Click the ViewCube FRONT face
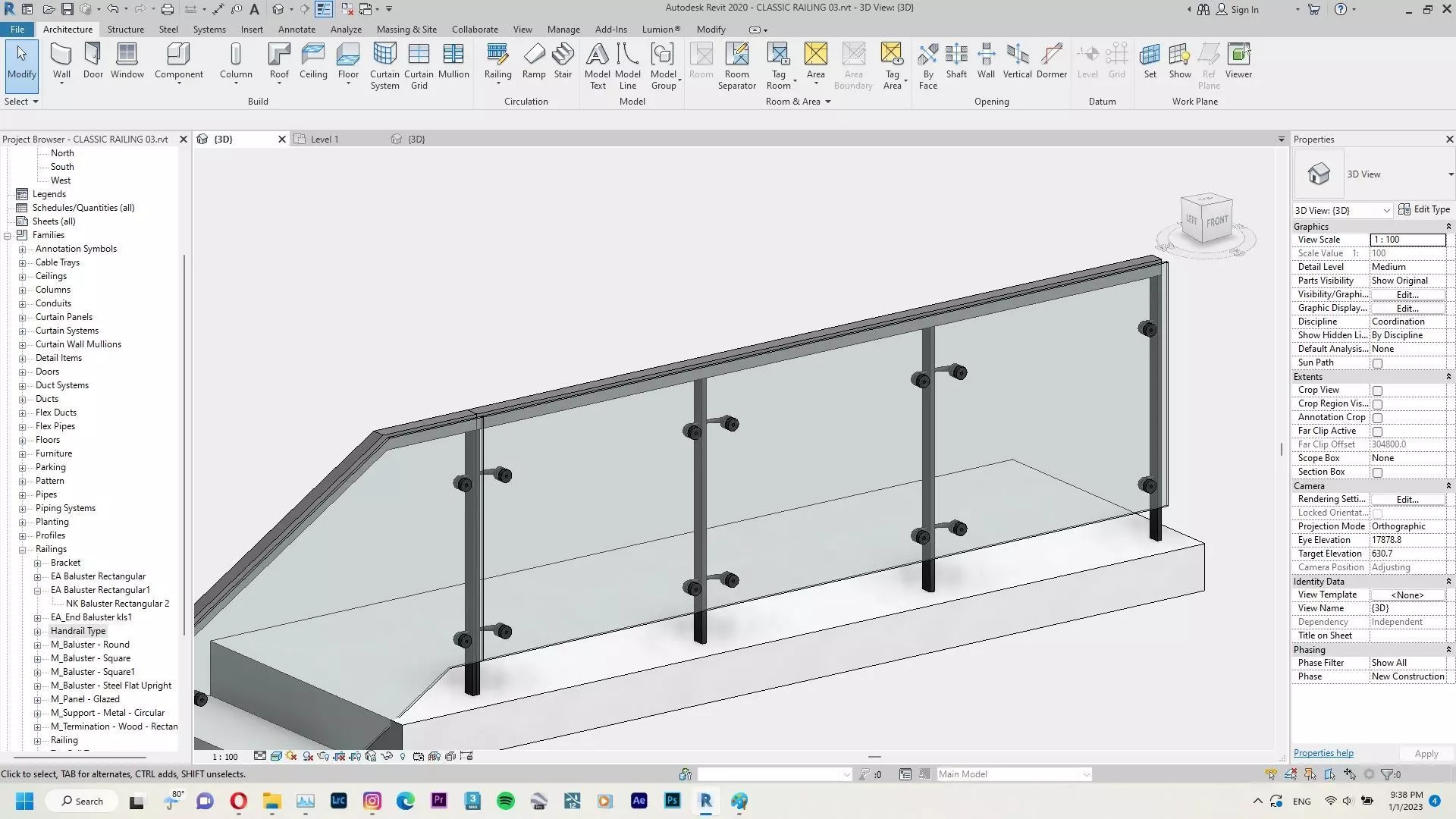 click(1216, 221)
